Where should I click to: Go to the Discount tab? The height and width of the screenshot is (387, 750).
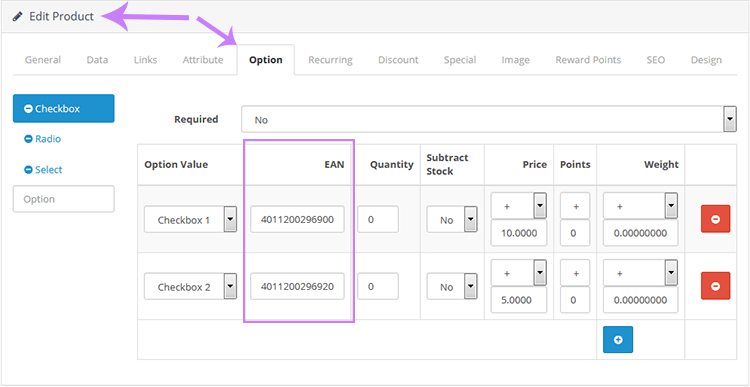point(398,60)
